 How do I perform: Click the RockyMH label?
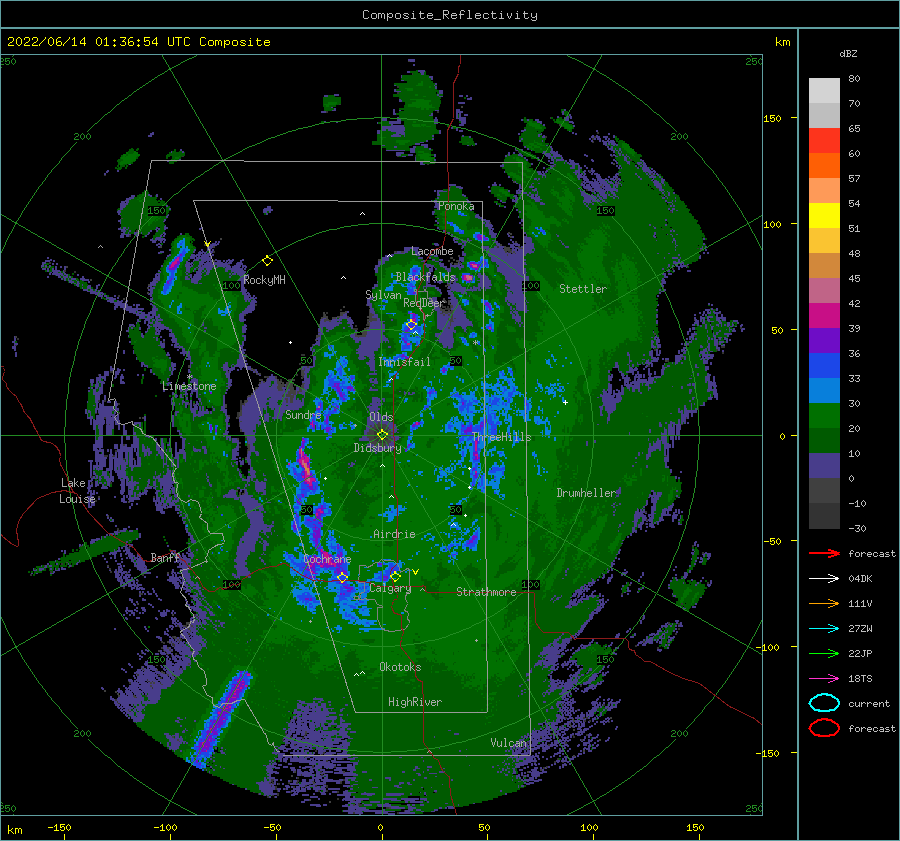click(264, 280)
